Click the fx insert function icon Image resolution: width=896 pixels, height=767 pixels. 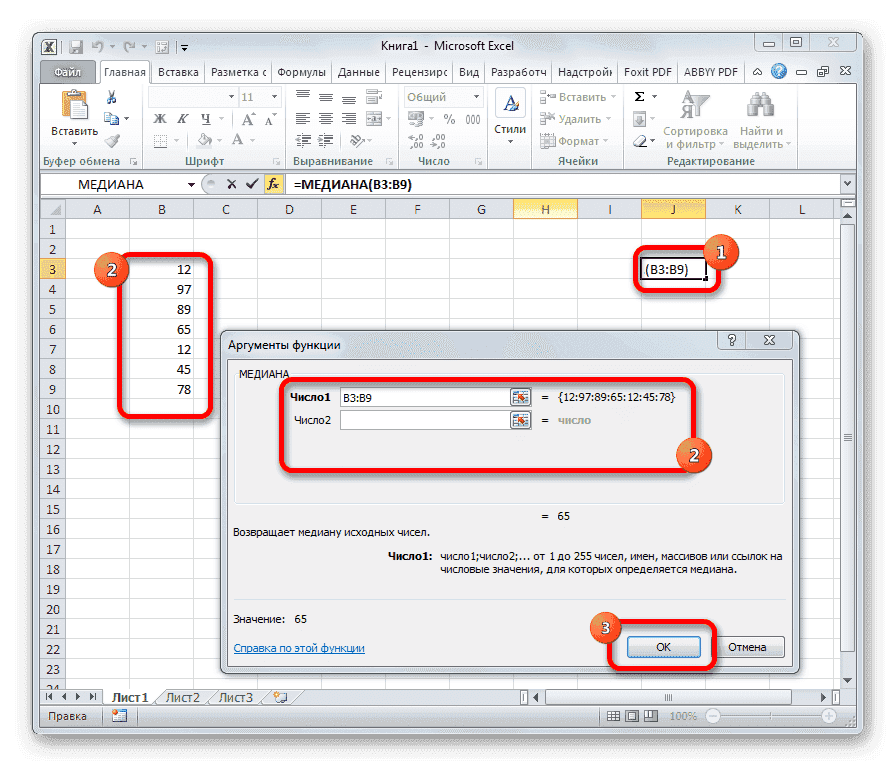[274, 184]
